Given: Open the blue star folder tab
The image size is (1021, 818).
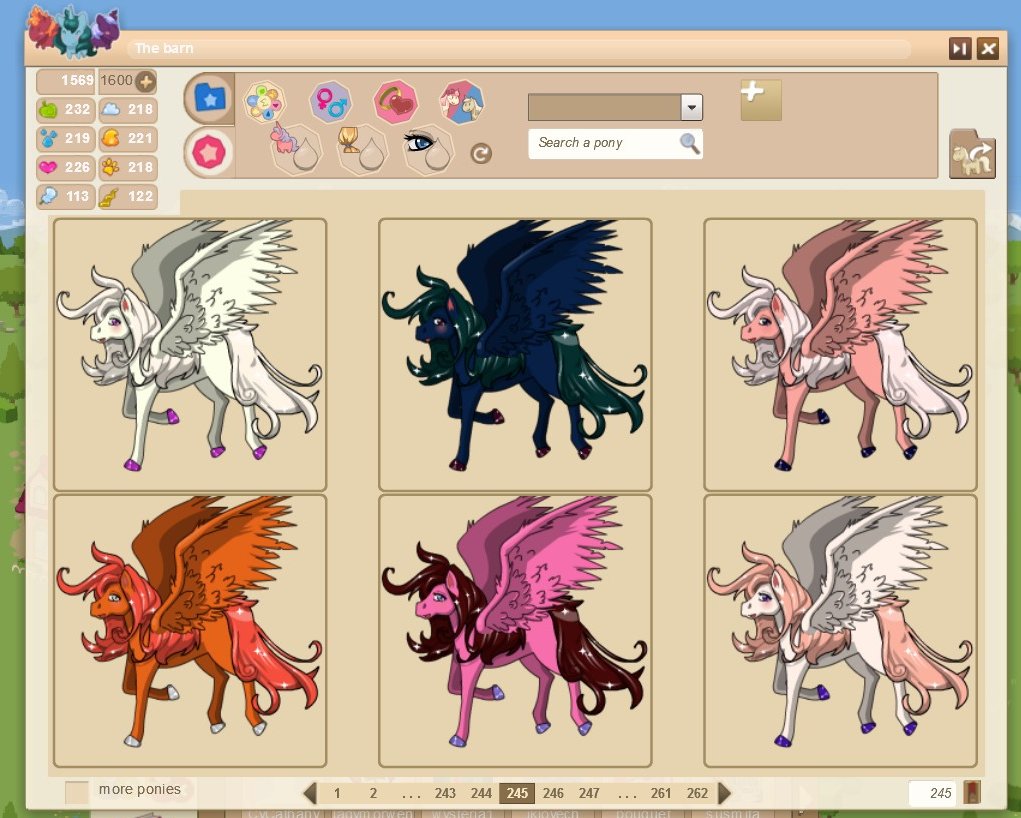Looking at the screenshot, I should [210, 98].
